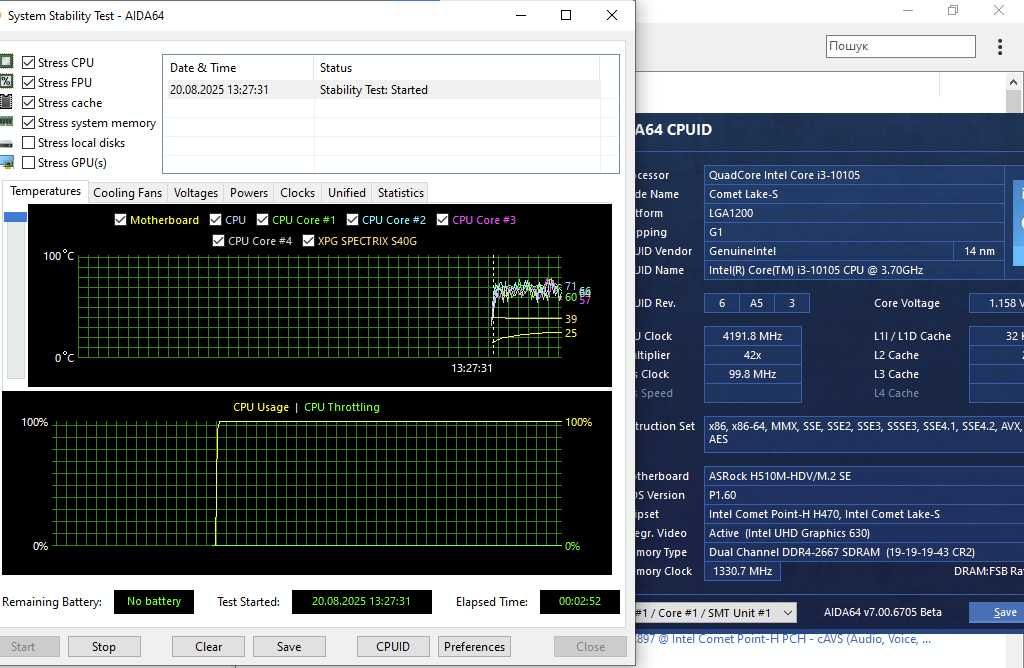The height and width of the screenshot is (668, 1024).
Task: Open the core/SMT unit selector dropdown in CPUID
Action: tap(716, 612)
